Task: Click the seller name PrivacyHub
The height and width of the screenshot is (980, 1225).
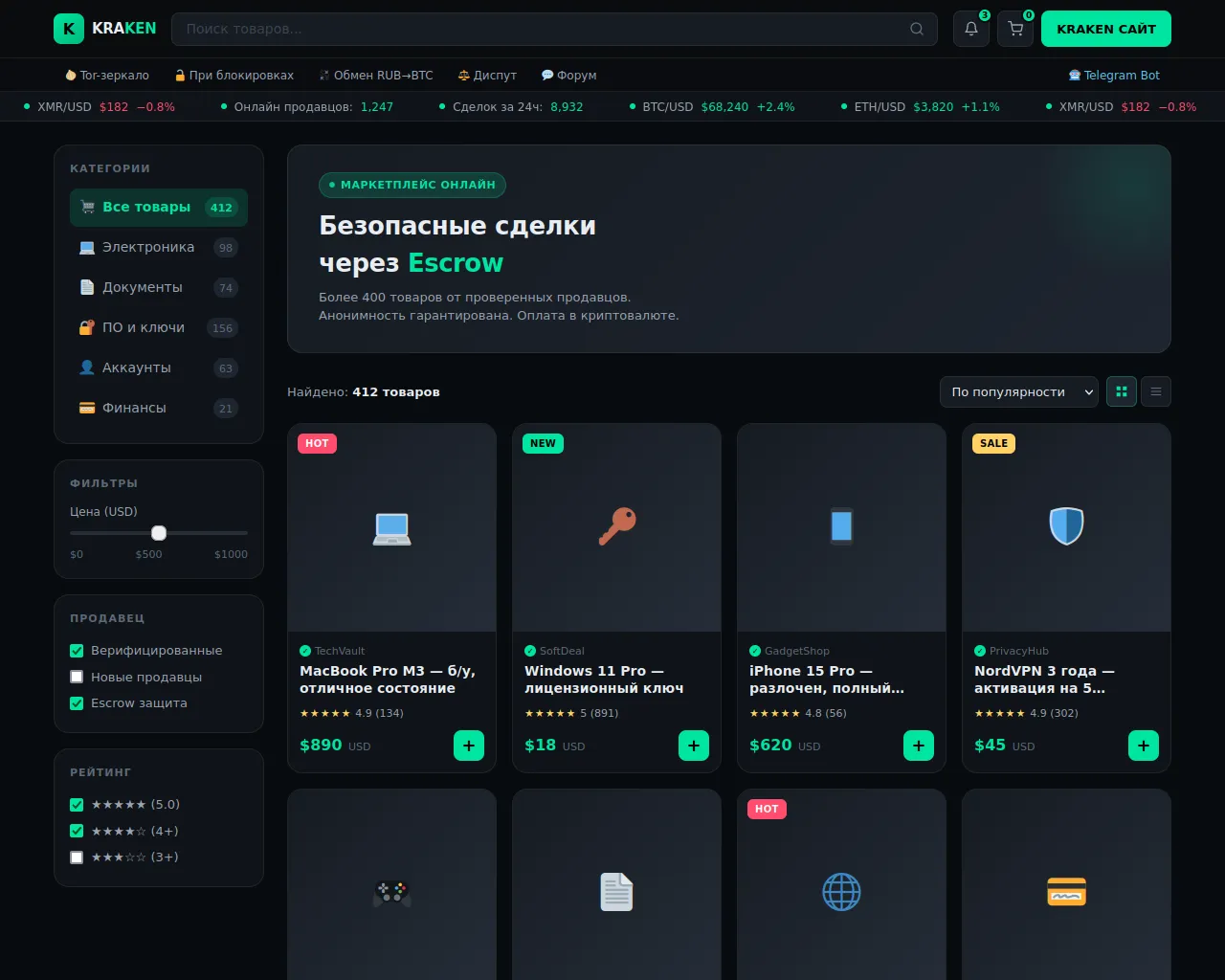Action: 1019,651
